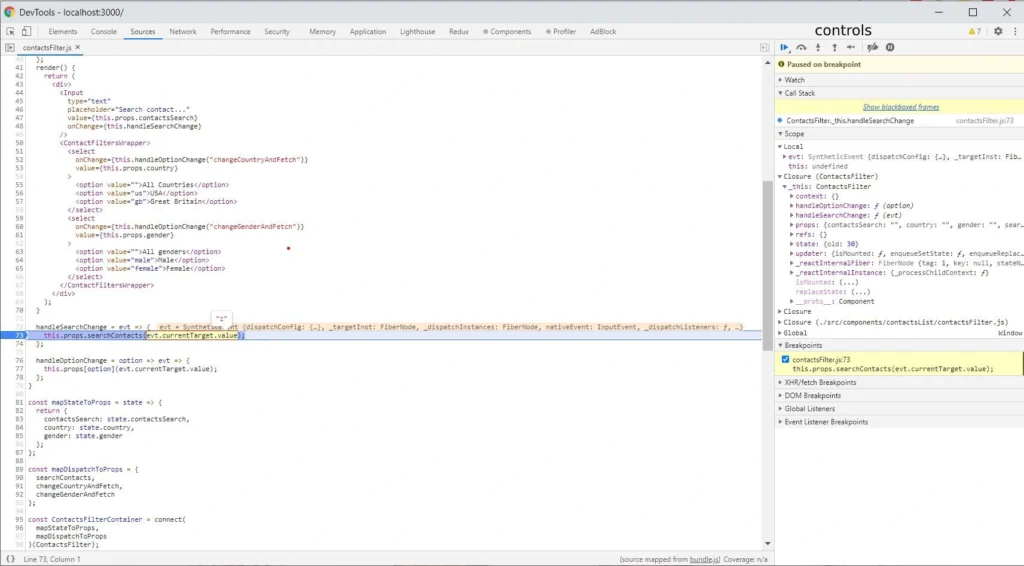Pretty-print the source with braces icon
Image resolution: width=1024 pixels, height=566 pixels.
coord(10,559)
